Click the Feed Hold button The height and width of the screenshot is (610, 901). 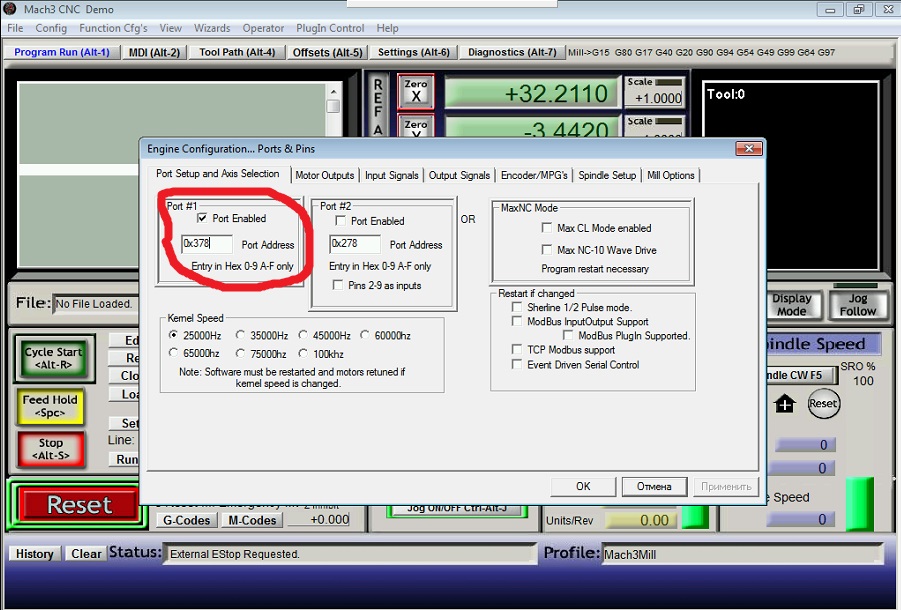(50, 406)
